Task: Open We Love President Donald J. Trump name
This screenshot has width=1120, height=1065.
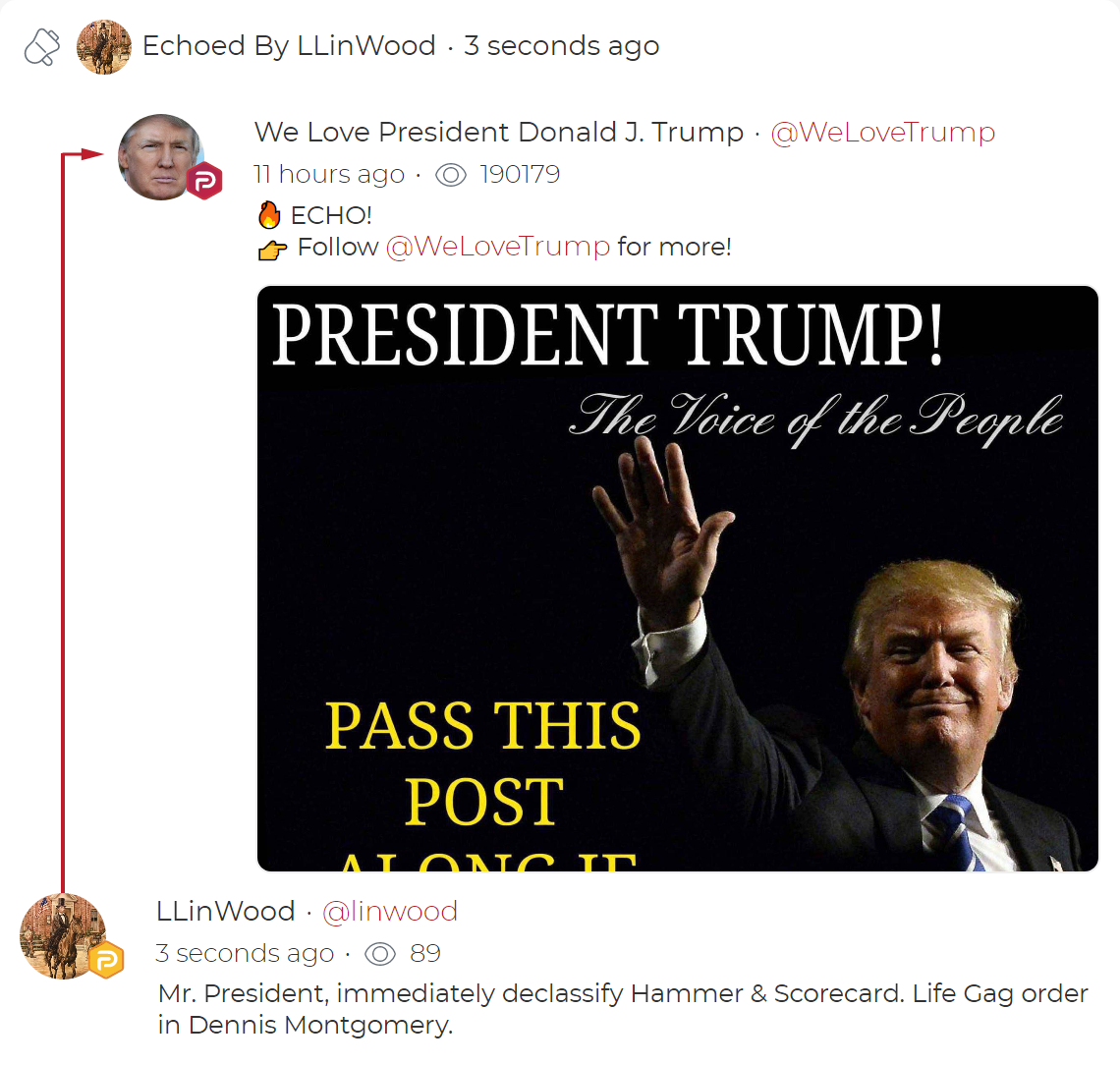Action: click(499, 133)
